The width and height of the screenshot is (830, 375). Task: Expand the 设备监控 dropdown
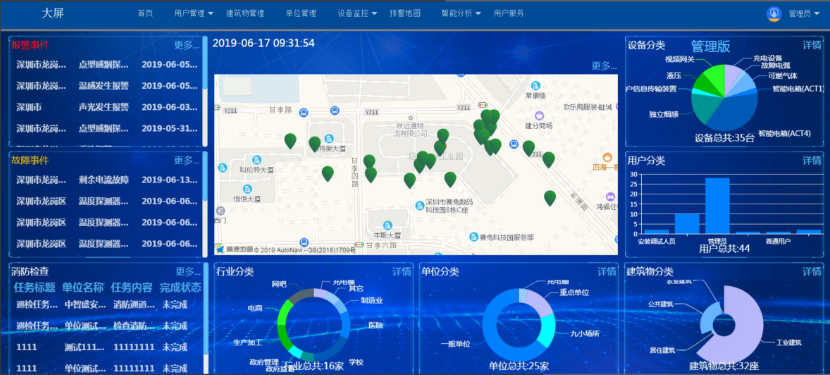pyautogui.click(x=357, y=14)
